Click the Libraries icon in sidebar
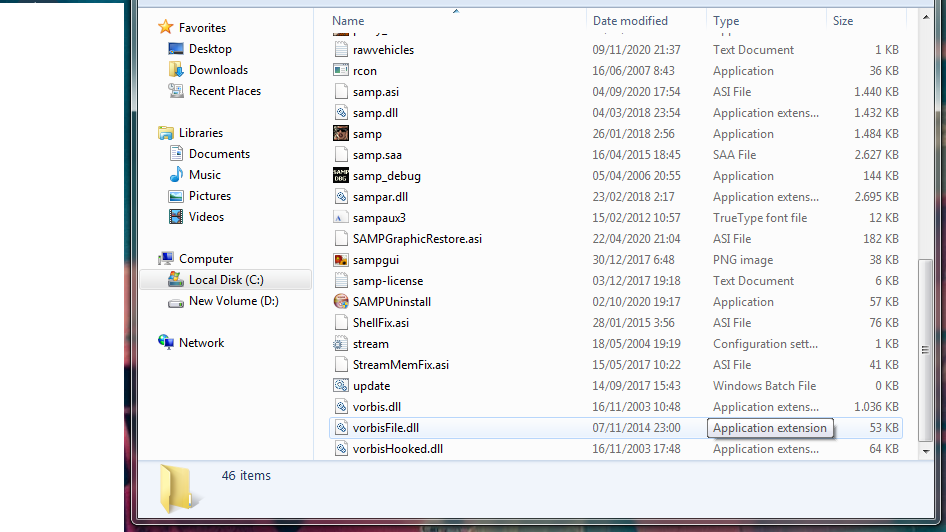Image resolution: width=946 pixels, height=532 pixels. coord(165,133)
